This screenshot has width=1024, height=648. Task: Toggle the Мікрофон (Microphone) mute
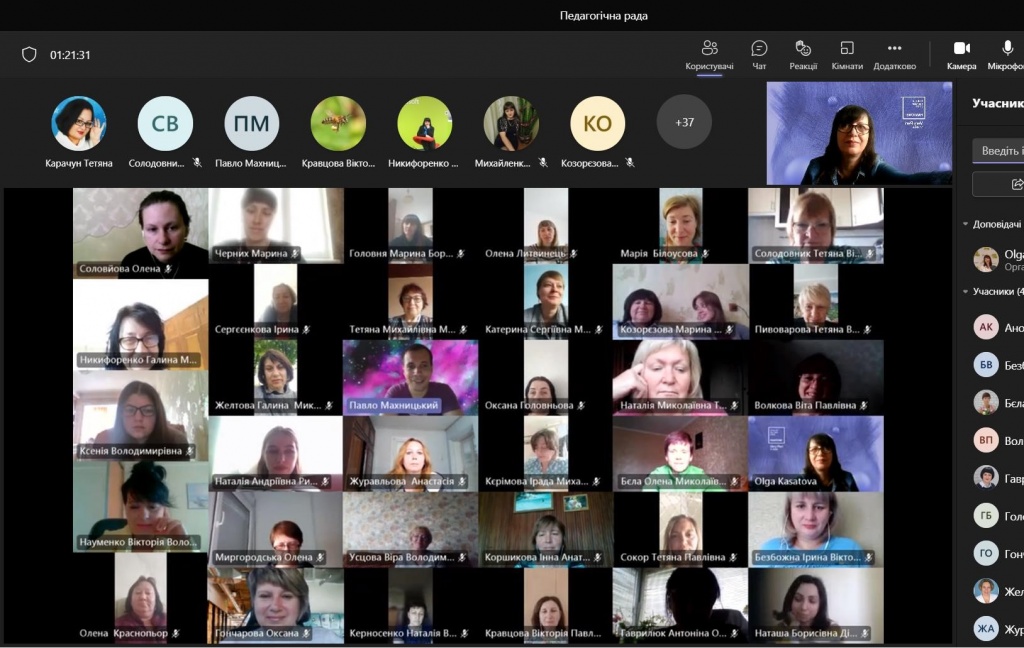point(1006,54)
